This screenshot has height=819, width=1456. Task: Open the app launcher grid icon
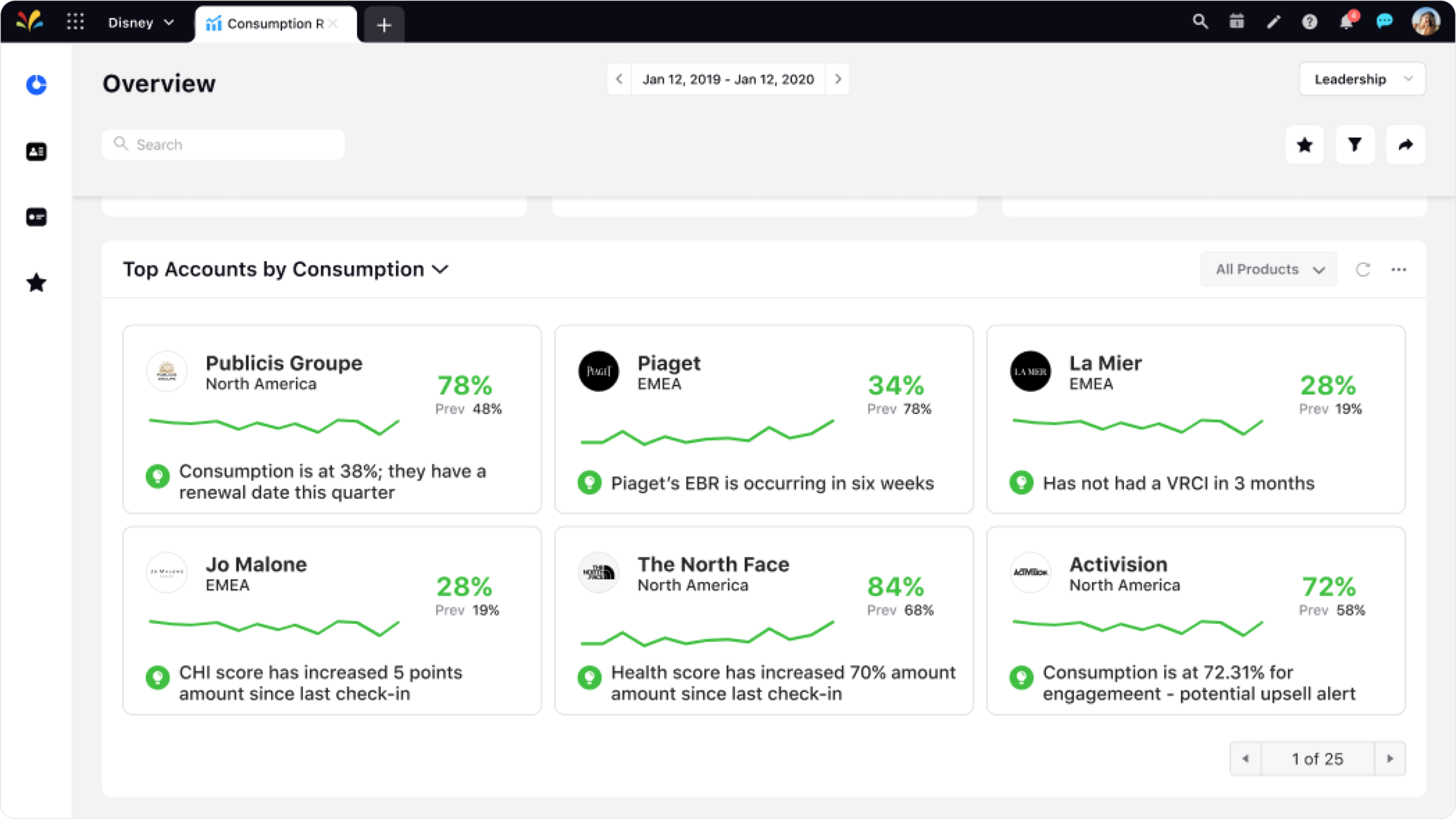[x=75, y=22]
